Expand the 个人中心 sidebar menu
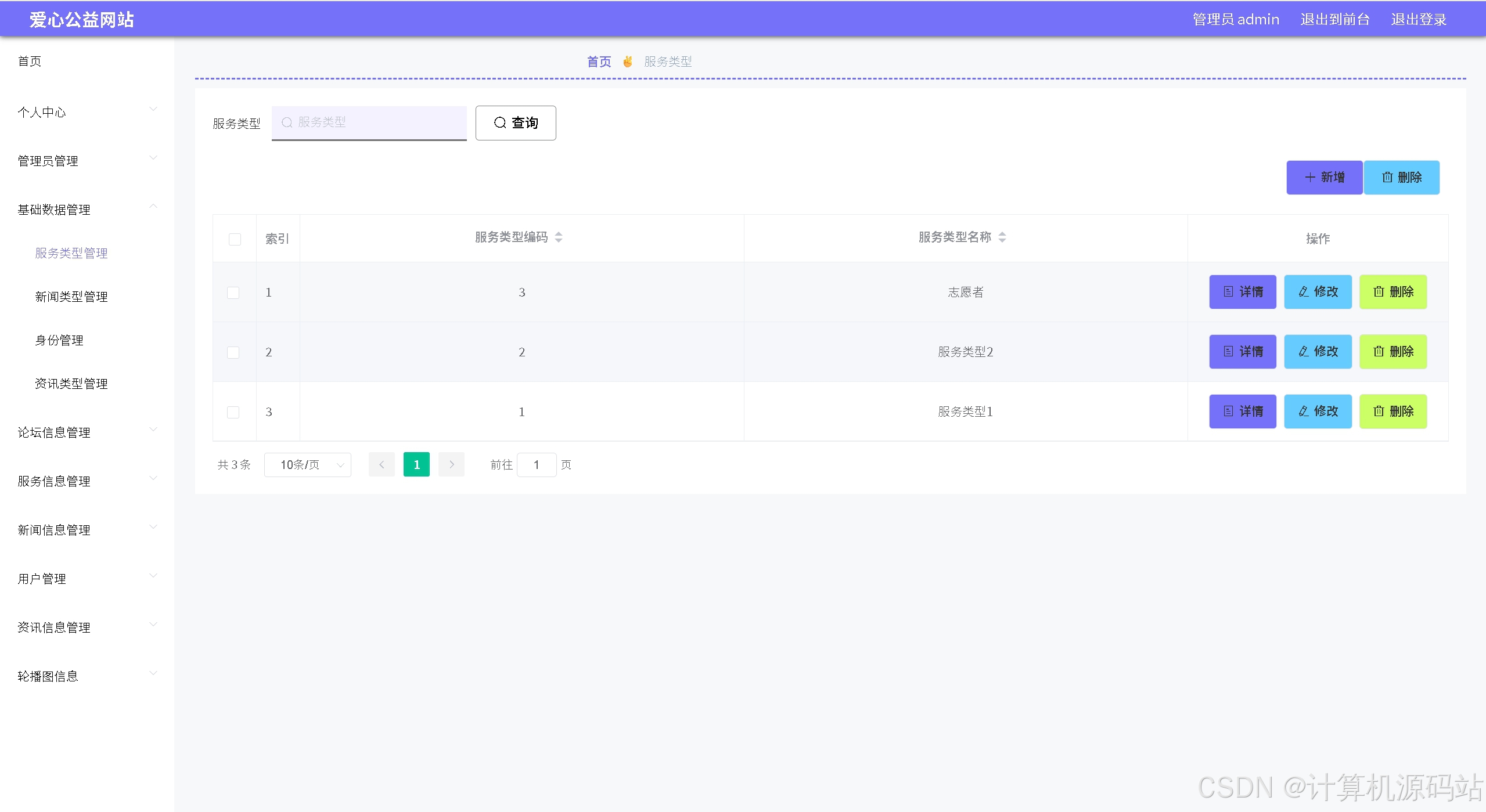The width and height of the screenshot is (1486, 812). 87,112
